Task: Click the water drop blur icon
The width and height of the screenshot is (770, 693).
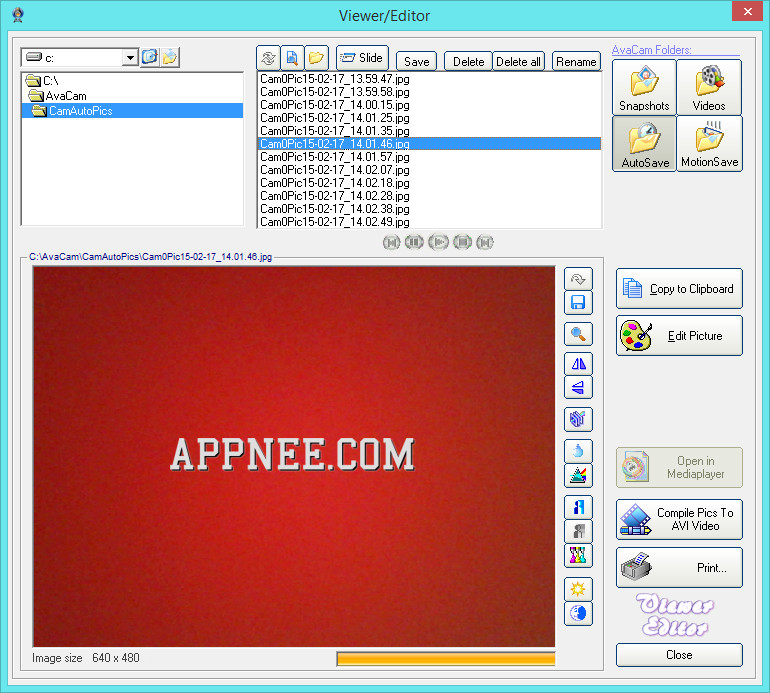Action: (578, 451)
